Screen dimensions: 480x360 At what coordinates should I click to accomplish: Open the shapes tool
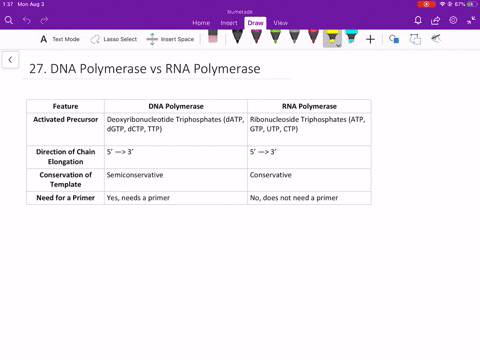click(x=394, y=39)
